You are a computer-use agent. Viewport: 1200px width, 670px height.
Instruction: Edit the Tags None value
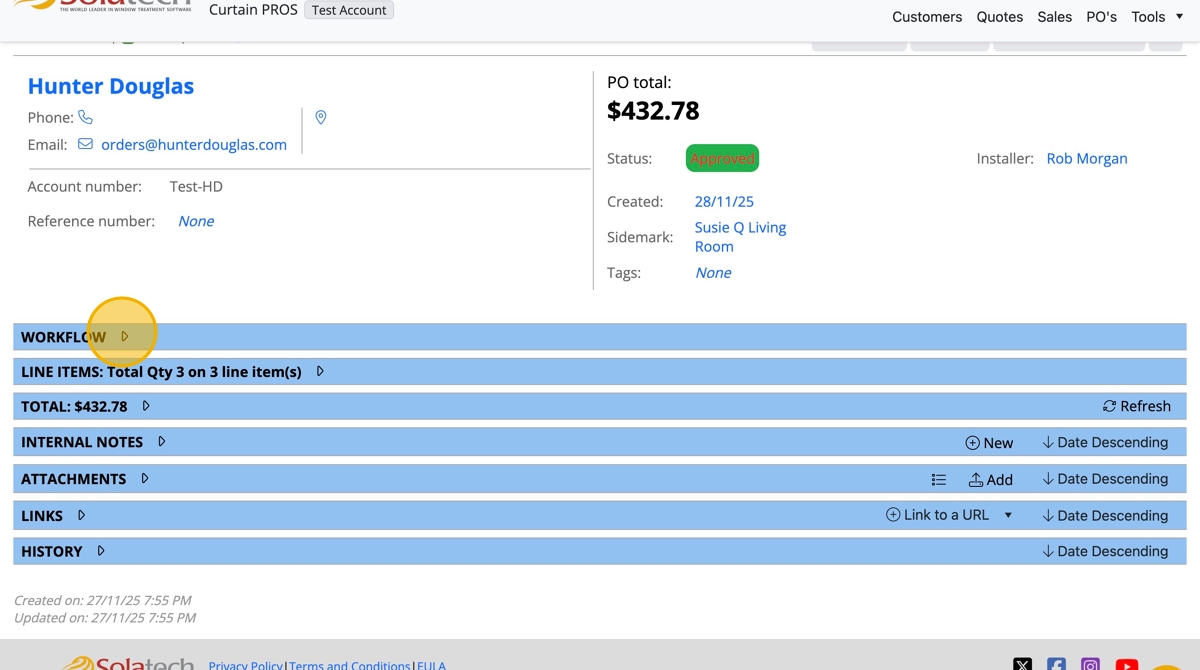pyautogui.click(x=713, y=272)
